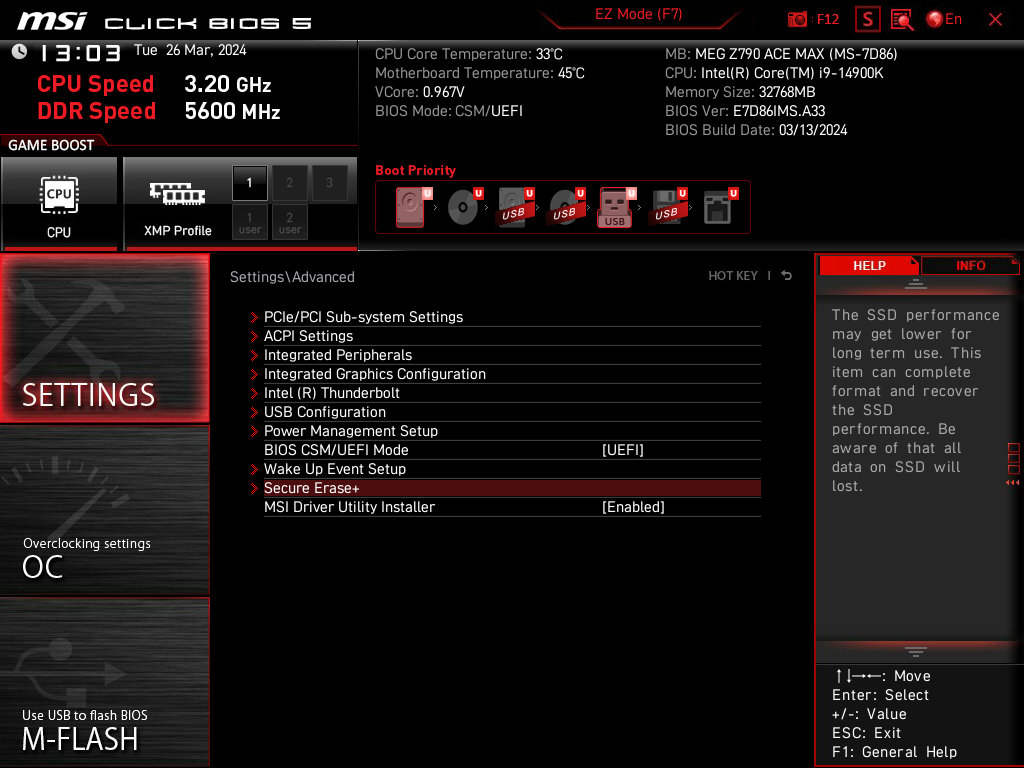The width and height of the screenshot is (1024, 768).
Task: Open ACPI Settings submenu
Action: point(512,336)
